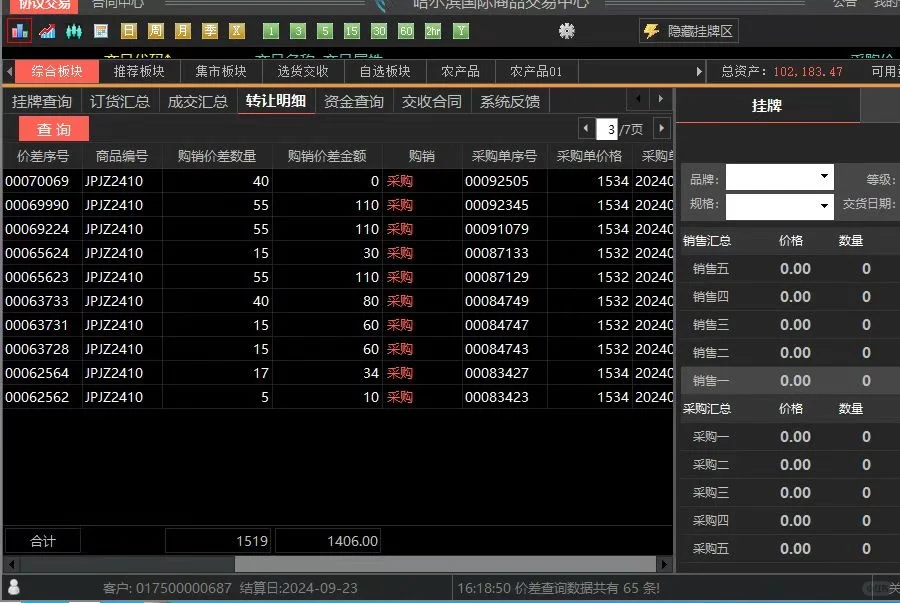Click 隐藏挂牌区 to hide the listing area
Viewport: 900px width, 603px height.
click(702, 31)
